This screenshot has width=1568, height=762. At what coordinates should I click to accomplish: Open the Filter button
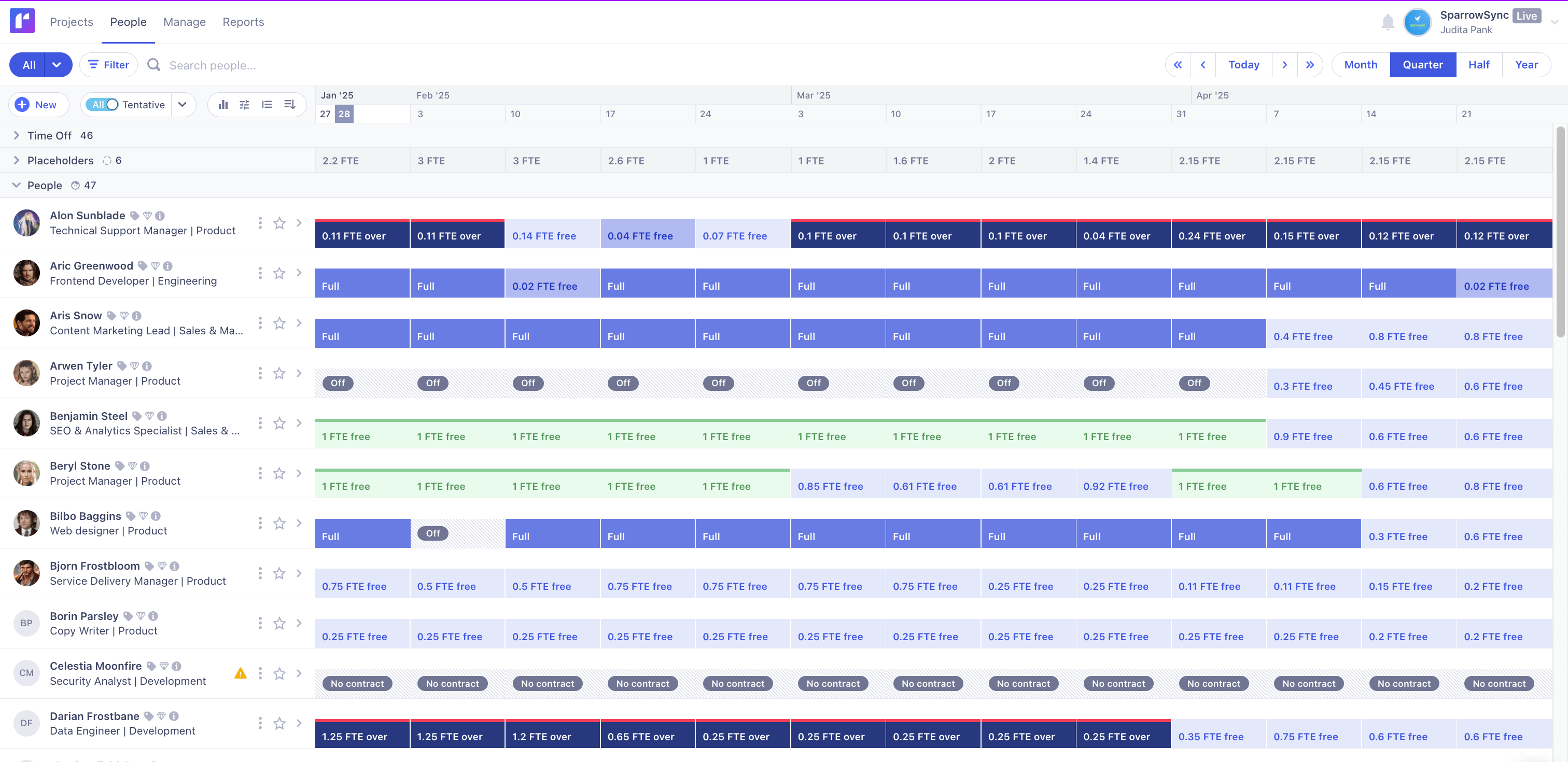tap(109, 65)
